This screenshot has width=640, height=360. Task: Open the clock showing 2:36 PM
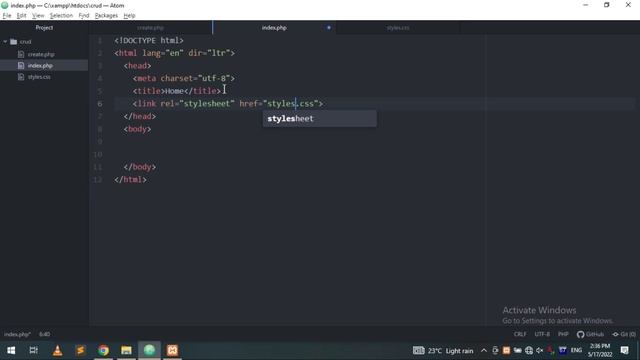[x=600, y=351]
